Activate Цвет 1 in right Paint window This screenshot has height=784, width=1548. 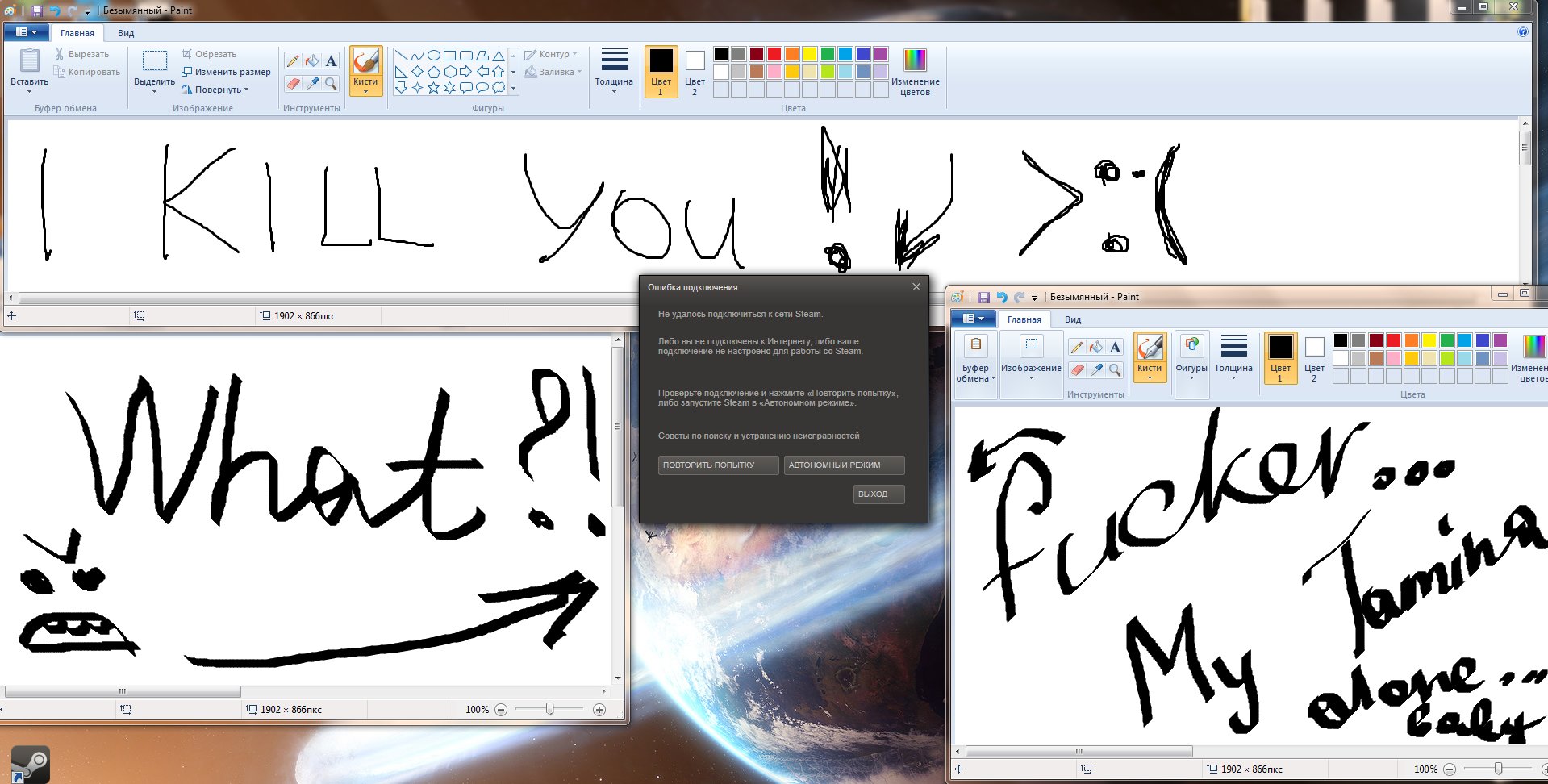click(1280, 358)
